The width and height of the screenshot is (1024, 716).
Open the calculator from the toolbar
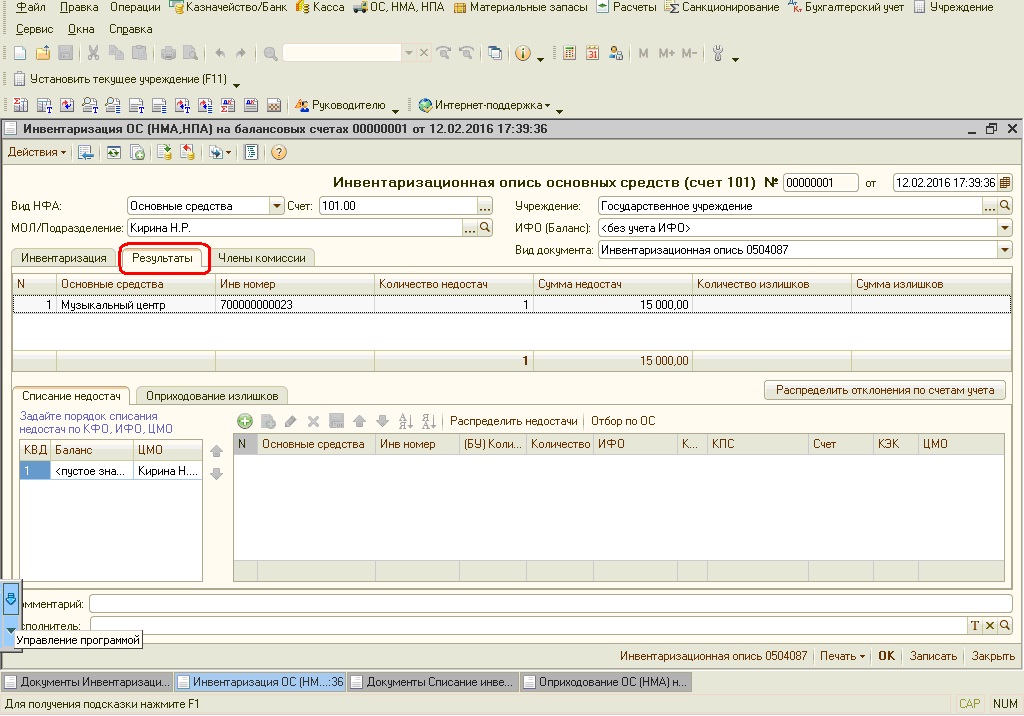point(570,53)
